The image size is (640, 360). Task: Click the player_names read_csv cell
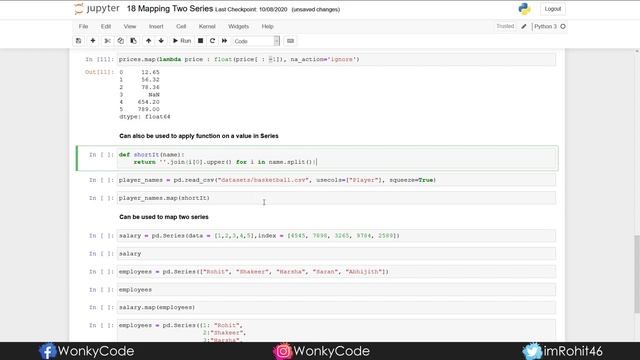336,180
